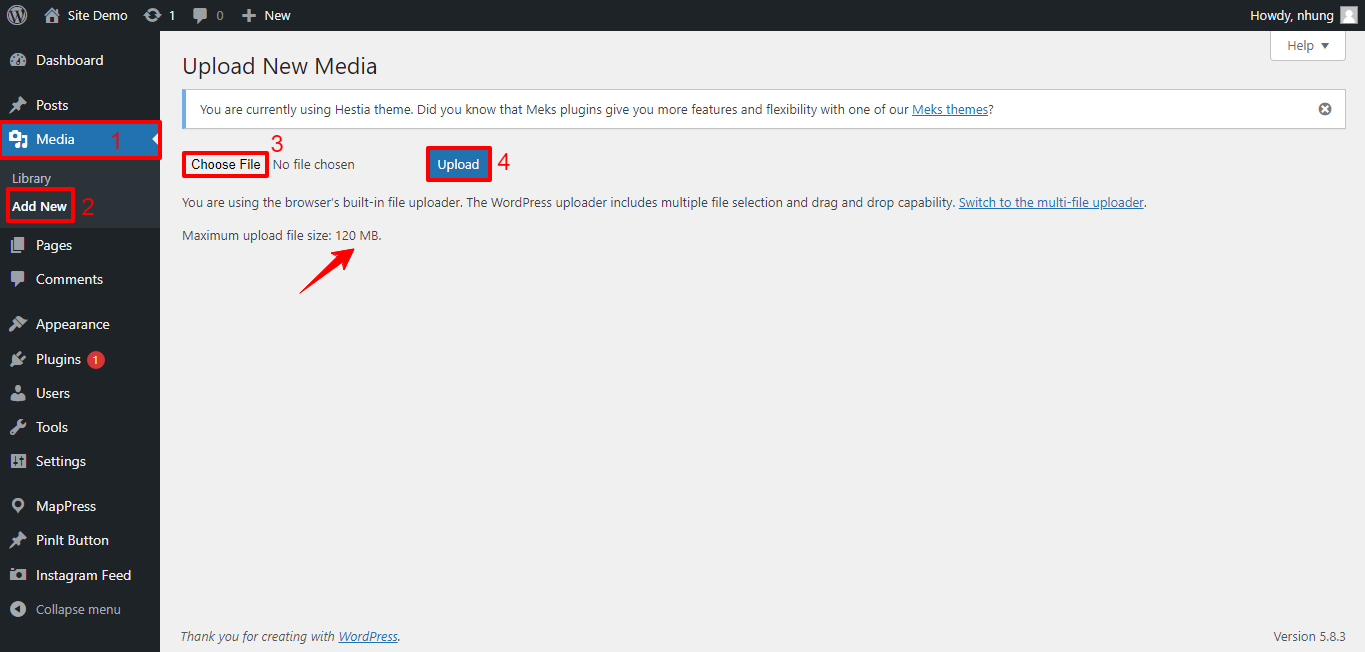Click the Pinlt Button sidebar icon
The height and width of the screenshot is (652, 1365).
pyautogui.click(x=20, y=540)
